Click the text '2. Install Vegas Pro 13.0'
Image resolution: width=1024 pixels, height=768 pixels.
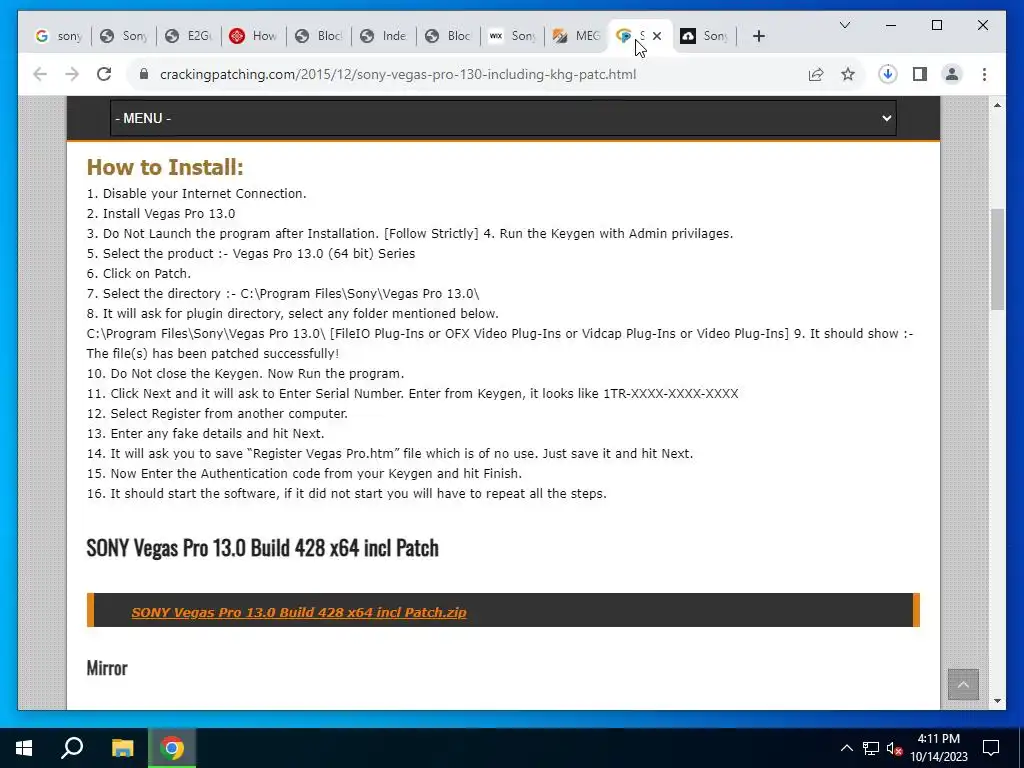point(161,214)
